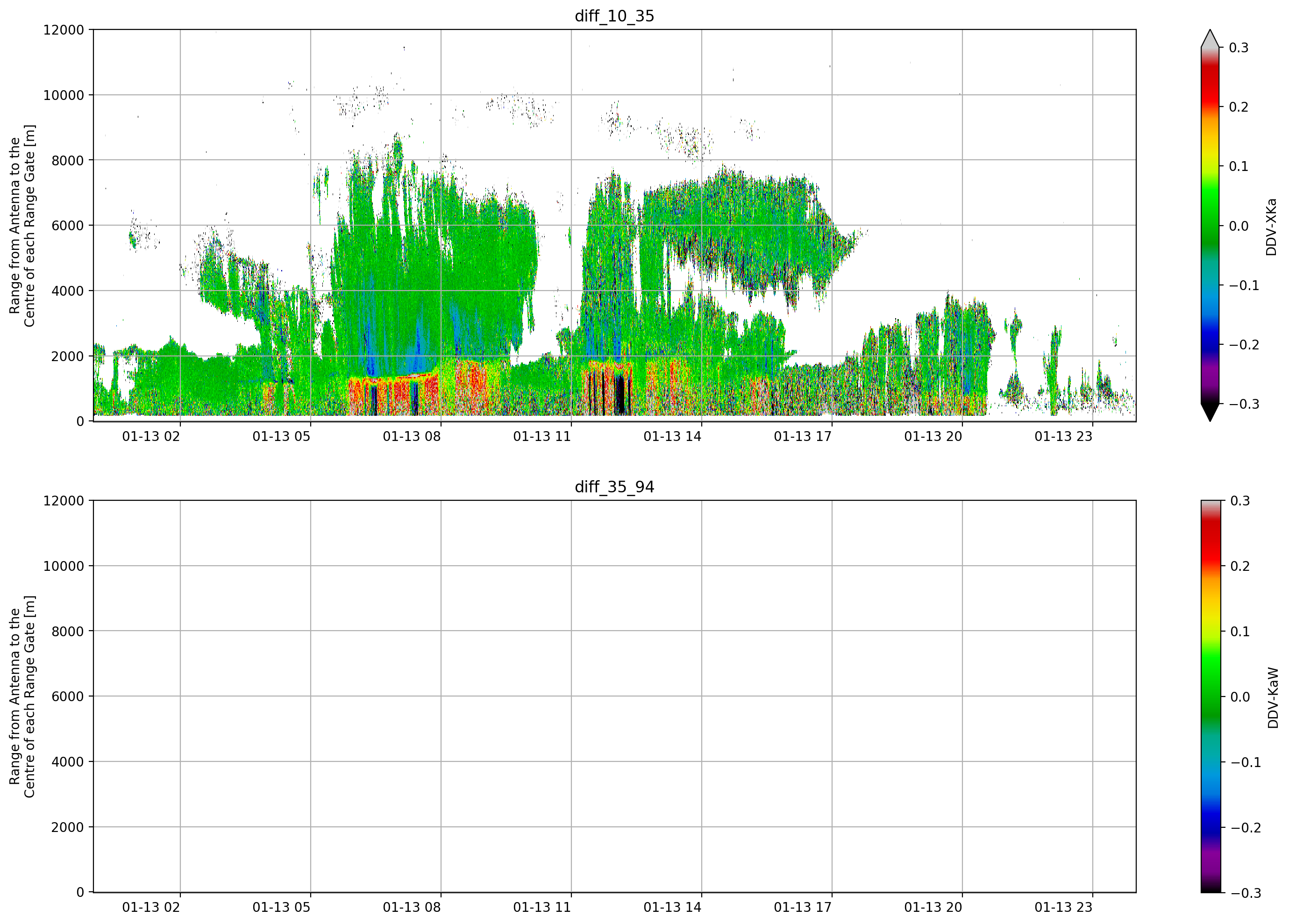Click the 0.0 tick label on DDV-KaW colorbar

click(x=1240, y=697)
